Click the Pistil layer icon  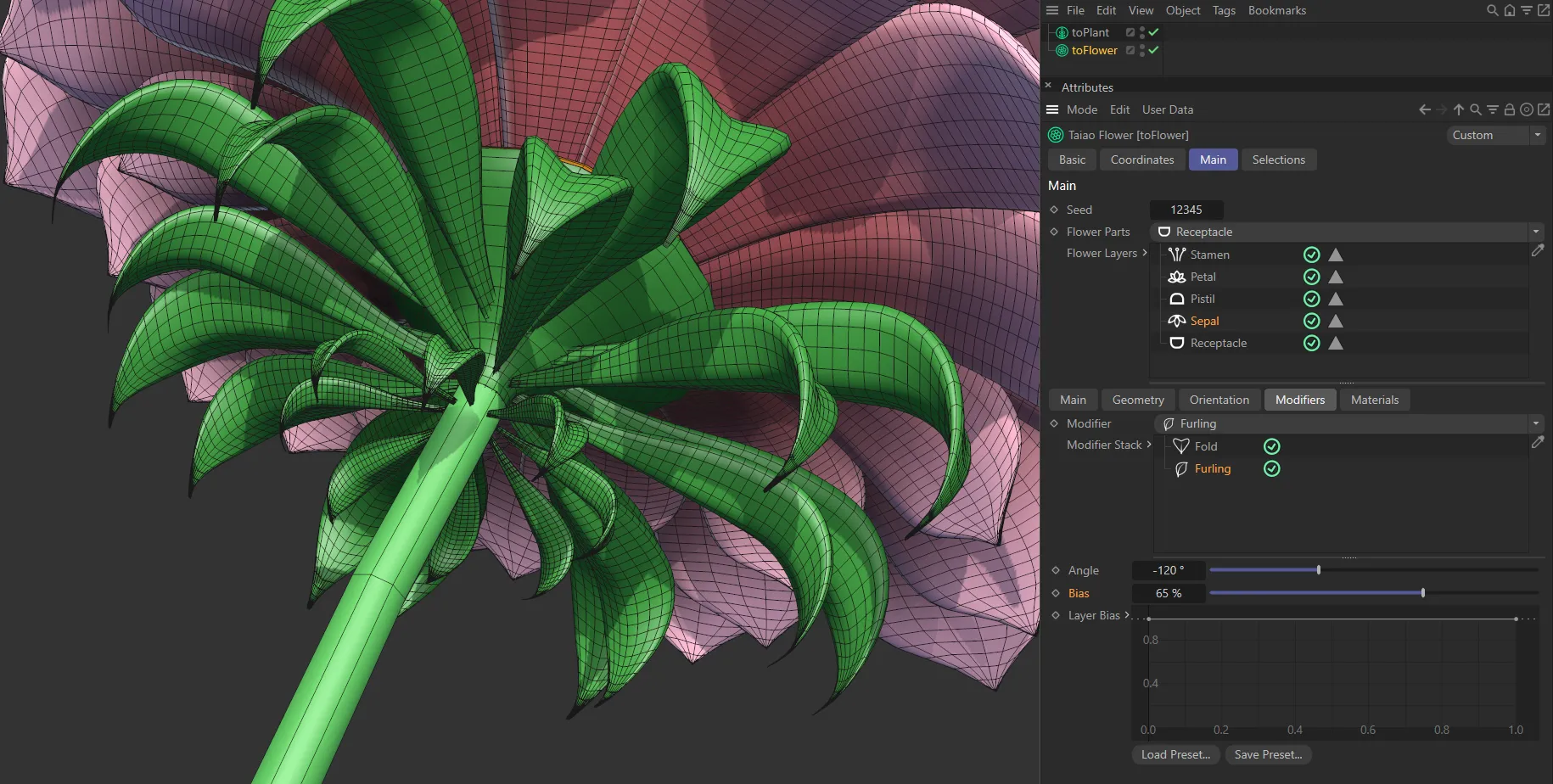1177,299
